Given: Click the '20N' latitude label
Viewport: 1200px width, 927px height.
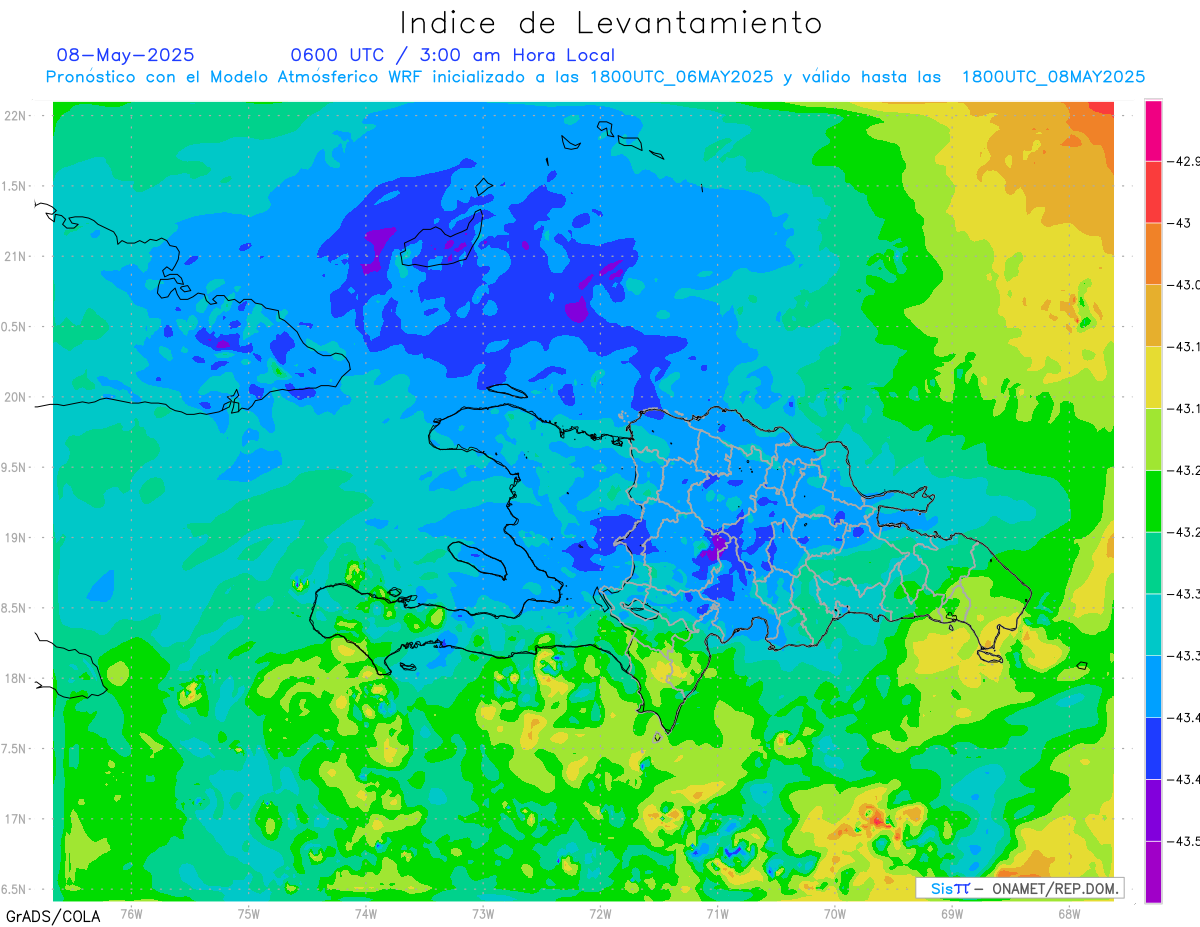Looking at the screenshot, I should click(14, 397).
